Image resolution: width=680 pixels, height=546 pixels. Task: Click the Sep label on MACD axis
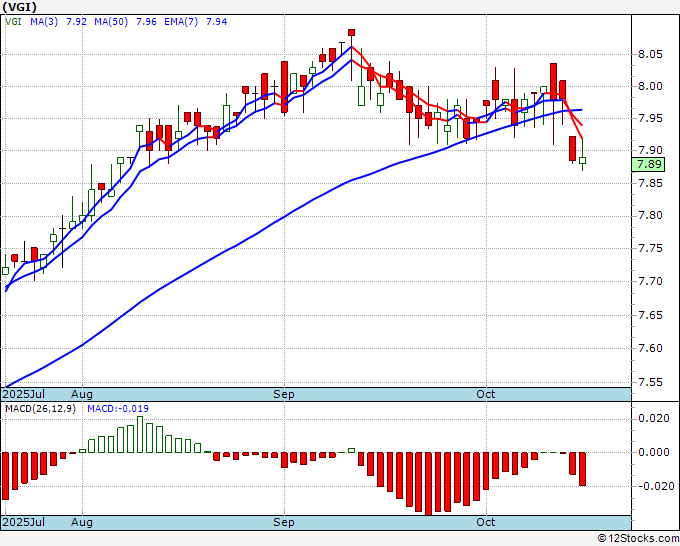pyautogui.click(x=284, y=522)
